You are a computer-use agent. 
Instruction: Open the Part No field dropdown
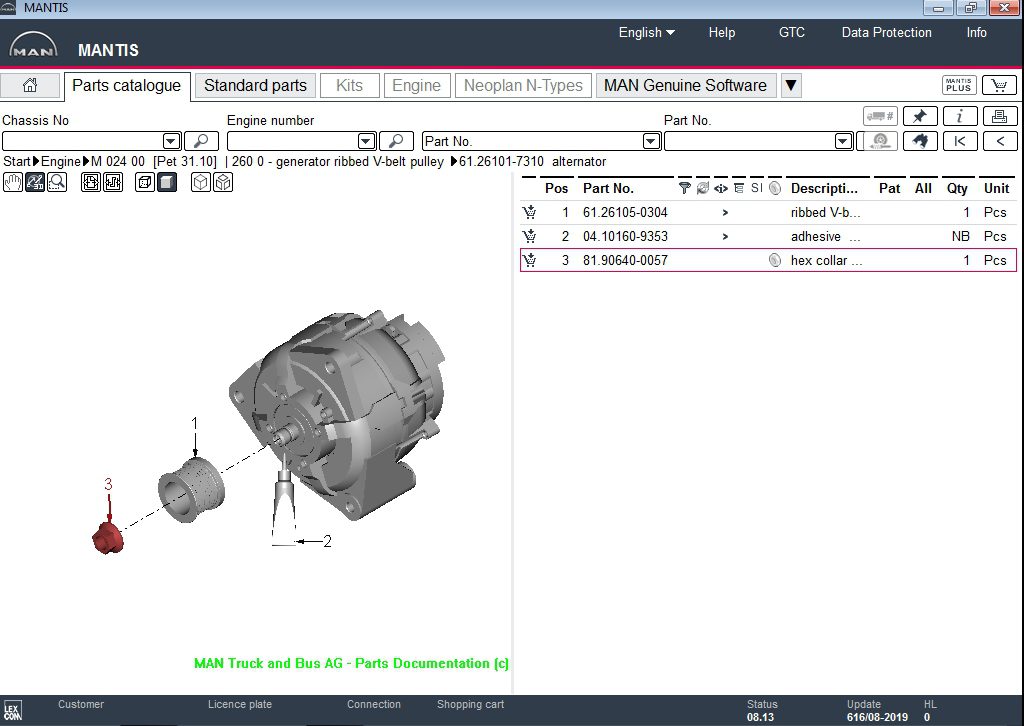pos(651,141)
